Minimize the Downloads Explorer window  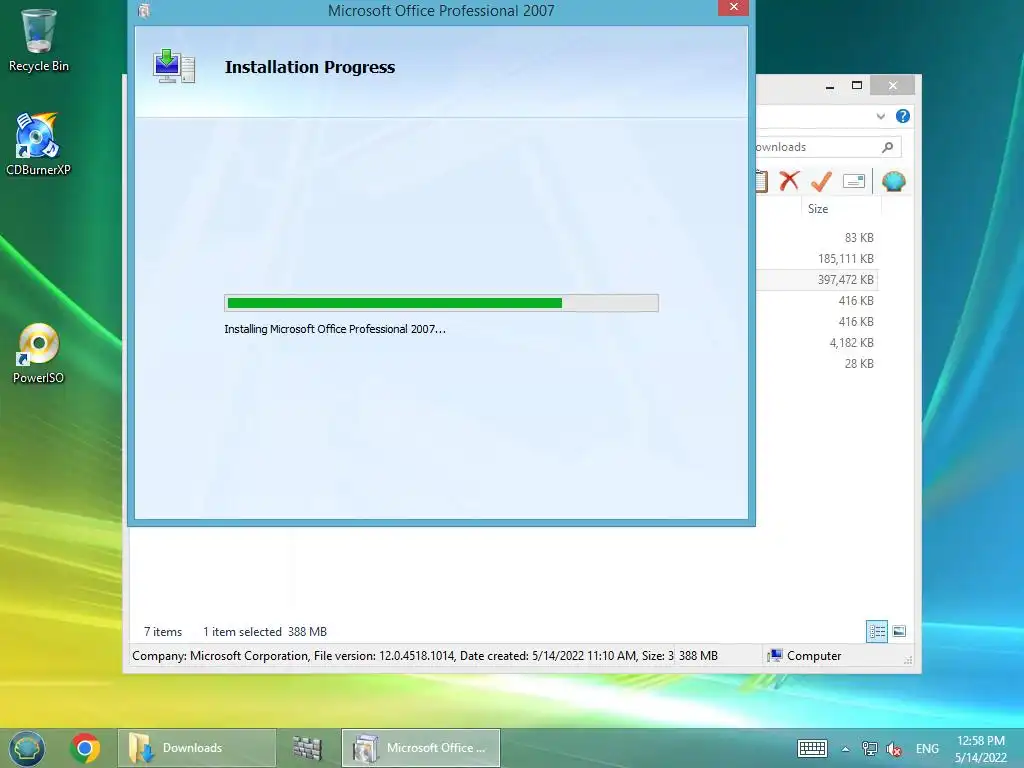pyautogui.click(x=829, y=86)
